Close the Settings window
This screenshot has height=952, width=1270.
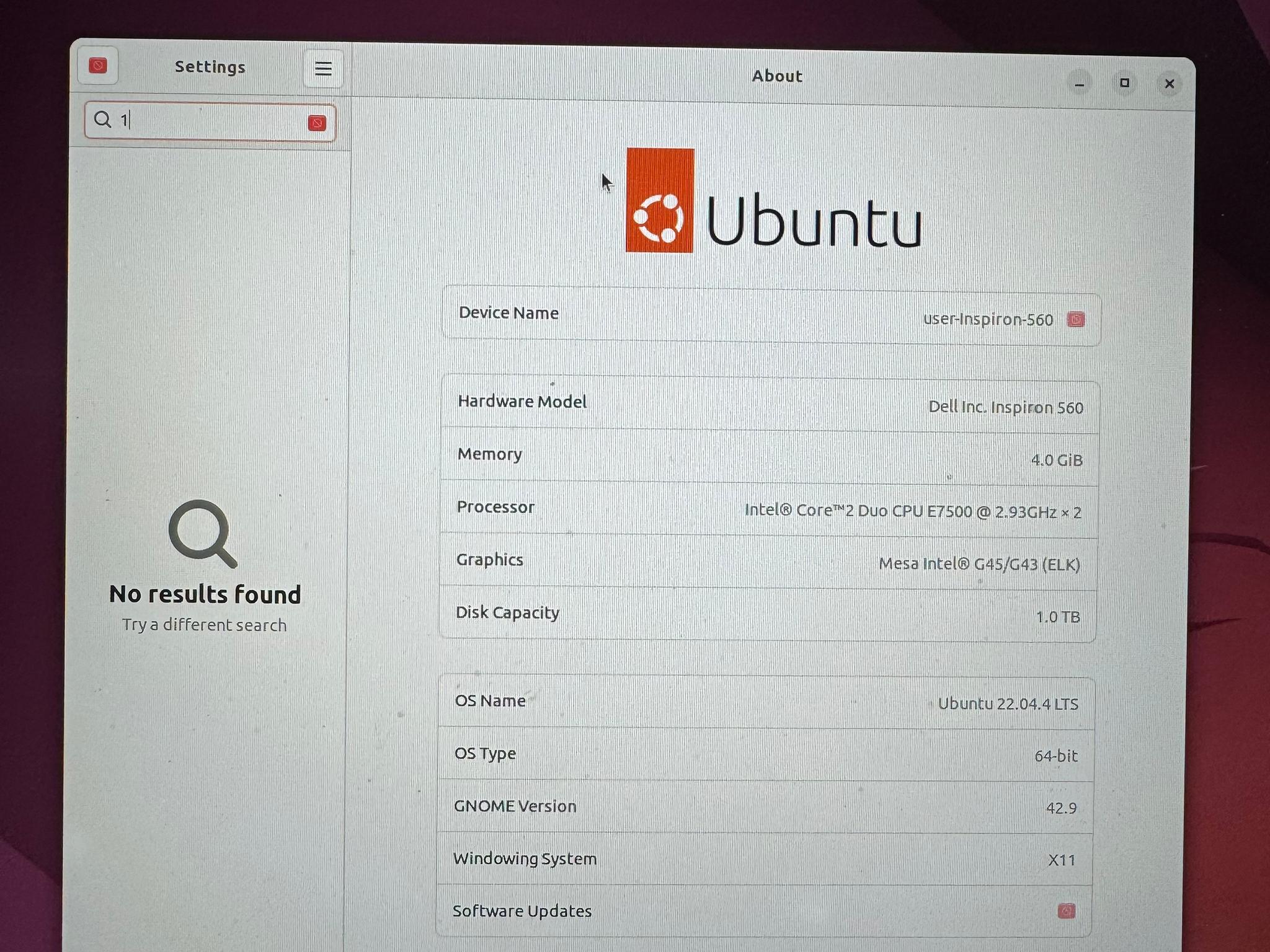[1170, 84]
